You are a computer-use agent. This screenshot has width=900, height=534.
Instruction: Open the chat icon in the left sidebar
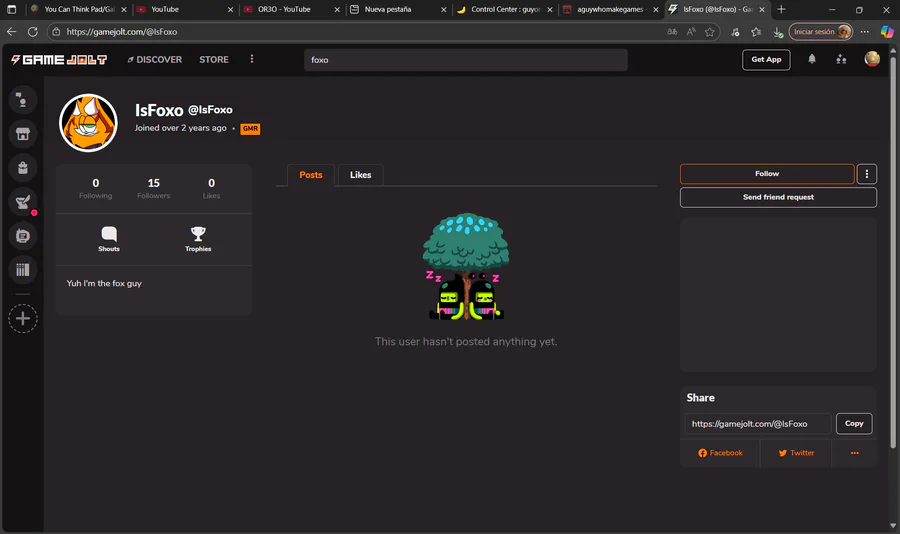pyautogui.click(x=22, y=100)
